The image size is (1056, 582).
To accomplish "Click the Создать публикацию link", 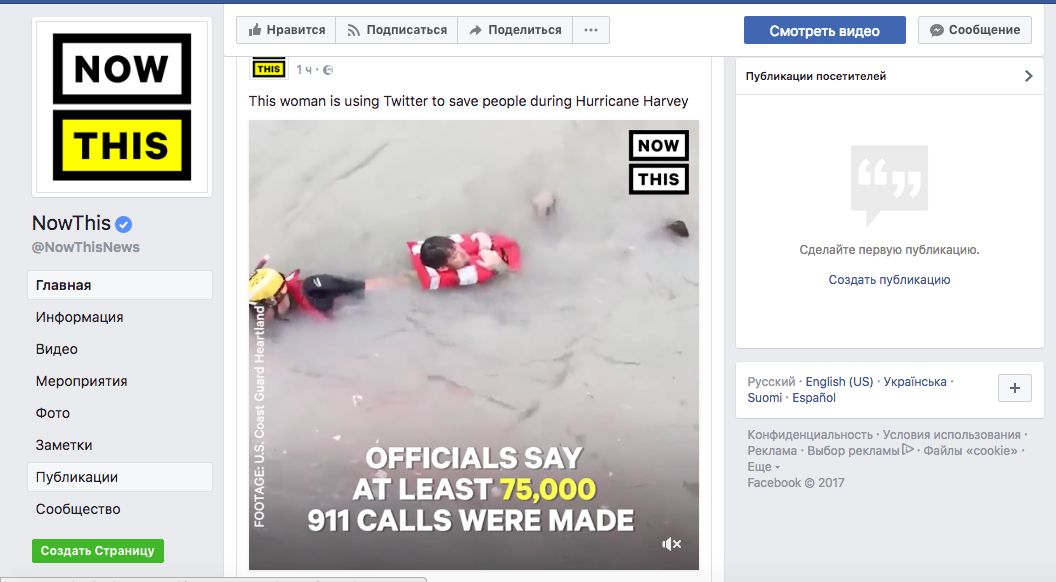I will click(889, 280).
